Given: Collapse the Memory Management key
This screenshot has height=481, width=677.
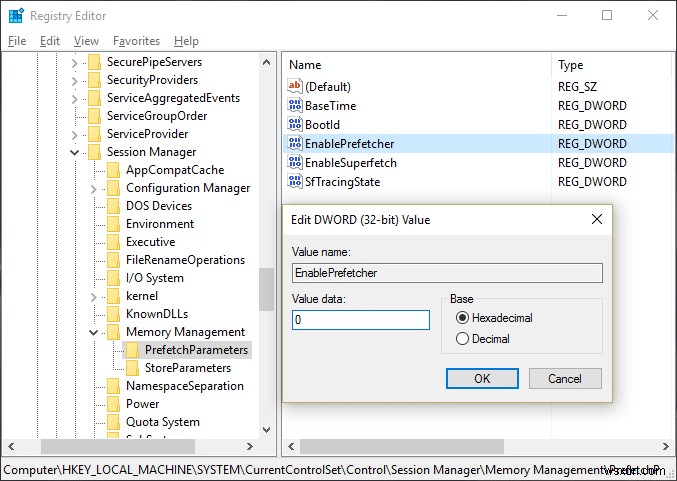Looking at the screenshot, I should click(x=94, y=332).
